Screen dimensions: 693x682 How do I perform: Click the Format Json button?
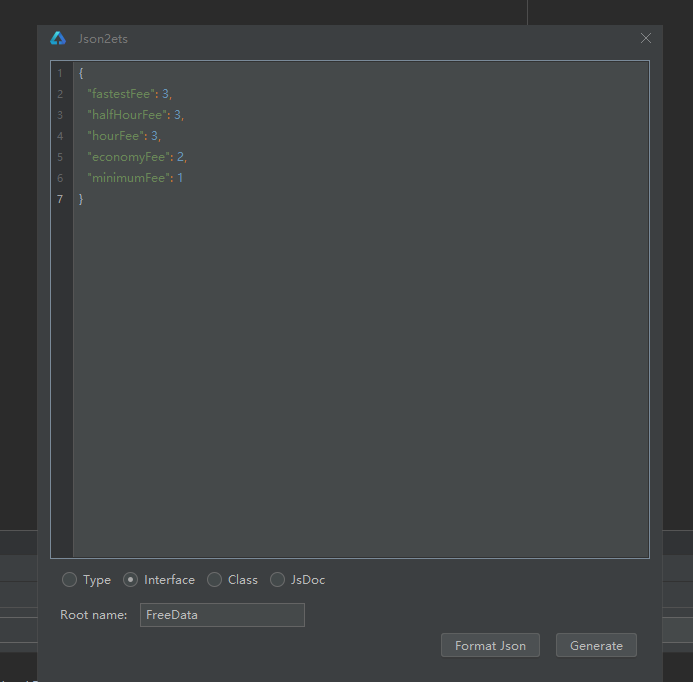click(490, 645)
